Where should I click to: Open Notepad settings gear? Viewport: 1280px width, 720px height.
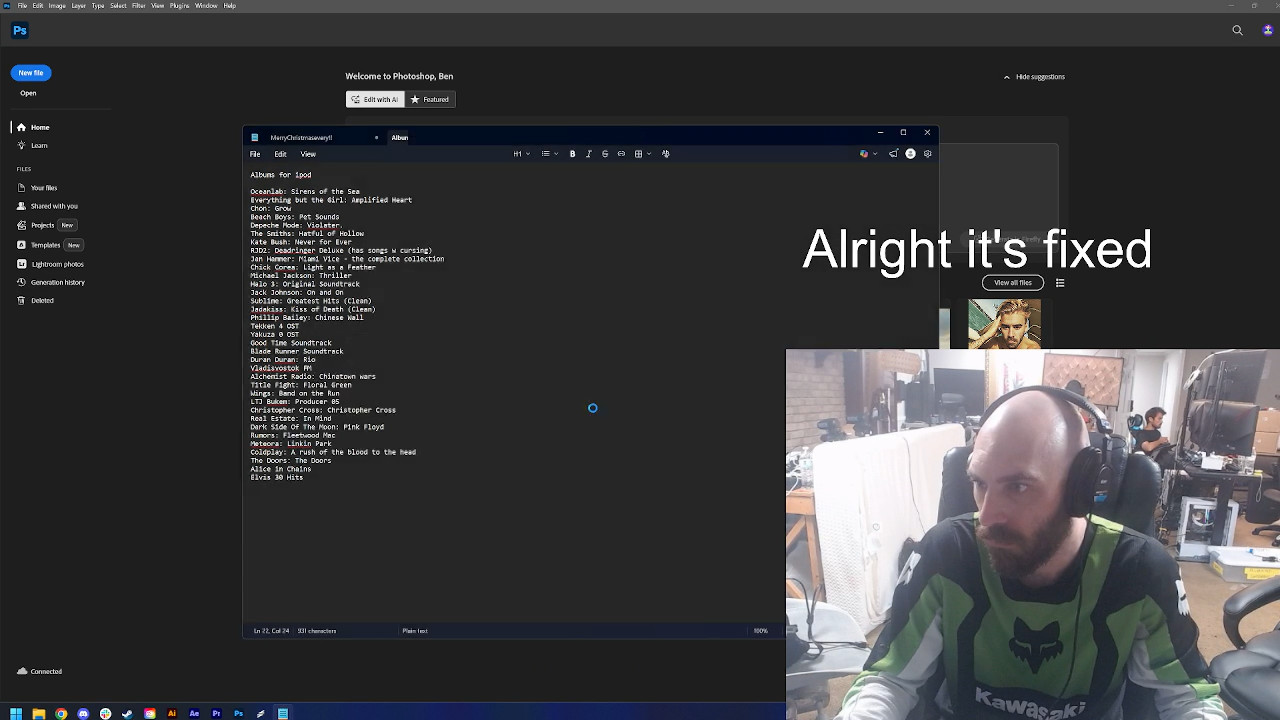click(927, 154)
